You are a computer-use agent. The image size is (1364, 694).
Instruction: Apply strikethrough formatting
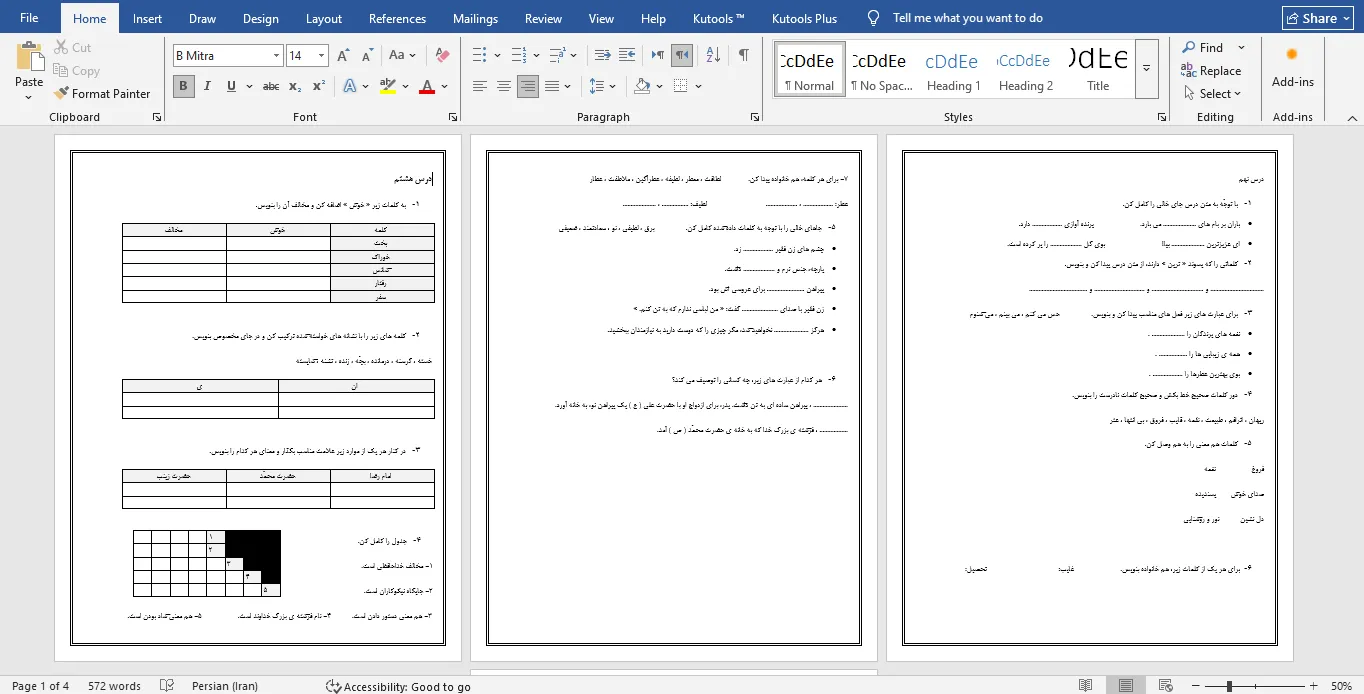tap(271, 87)
